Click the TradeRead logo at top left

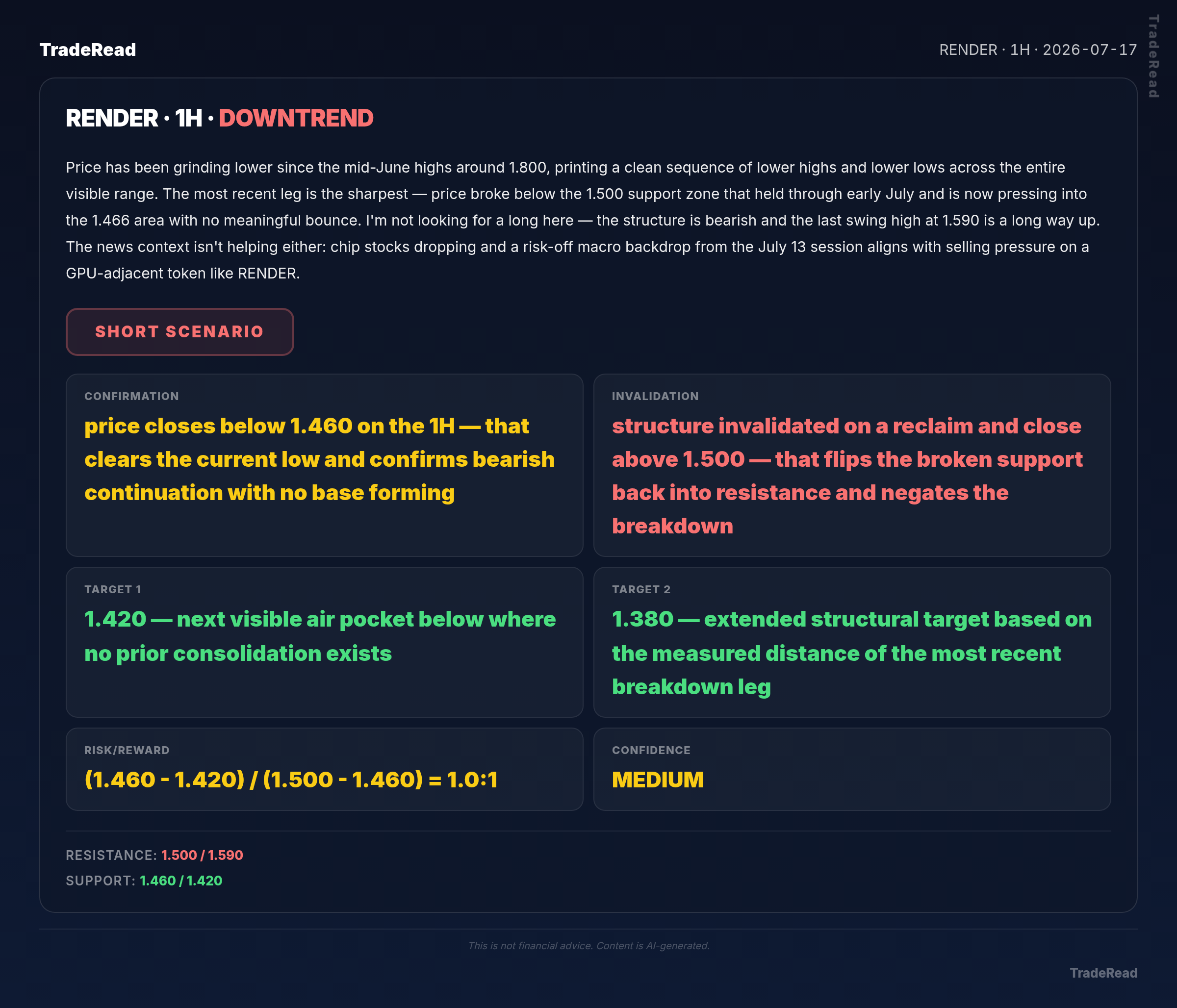[87, 50]
